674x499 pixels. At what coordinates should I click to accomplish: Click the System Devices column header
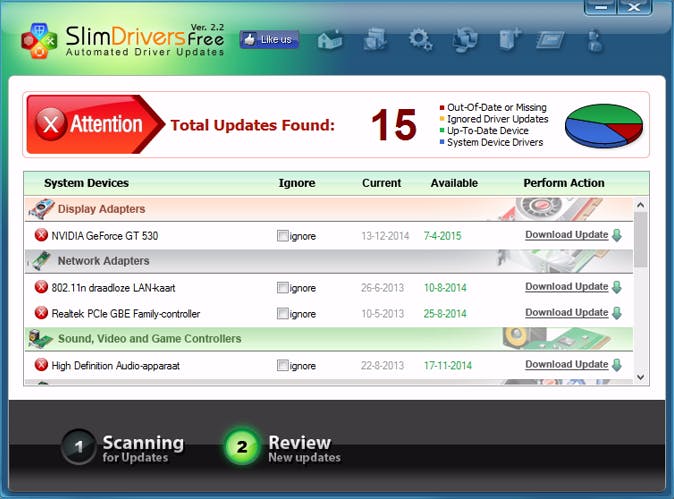[86, 183]
